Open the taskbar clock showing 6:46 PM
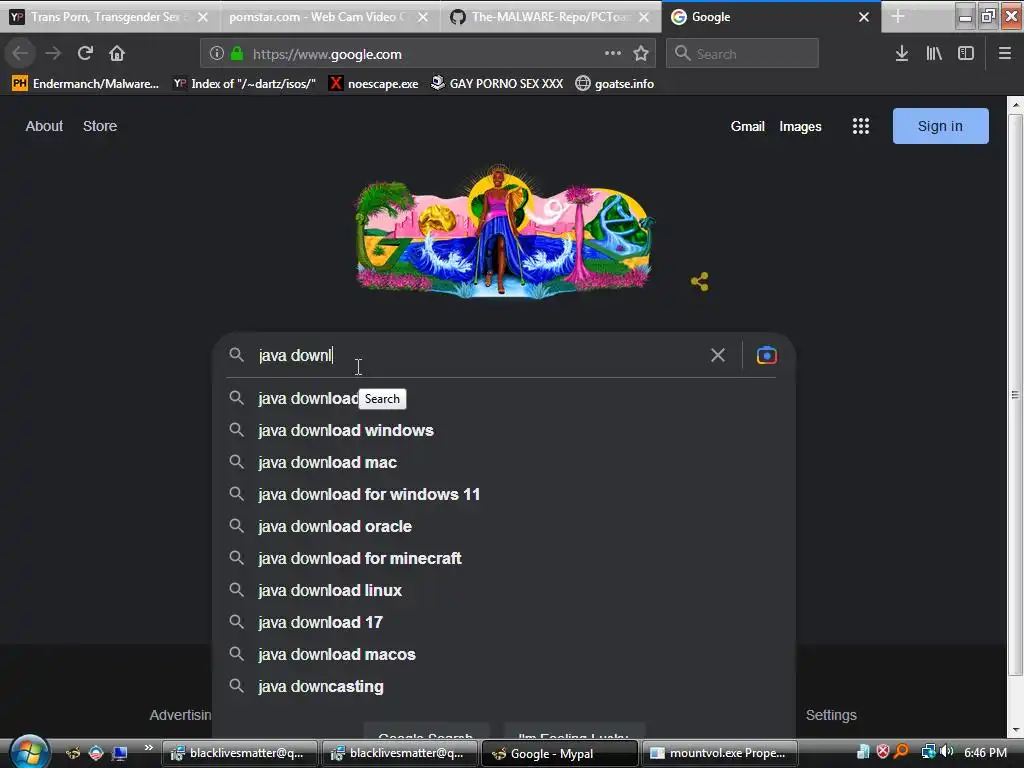 pyautogui.click(x=985, y=753)
